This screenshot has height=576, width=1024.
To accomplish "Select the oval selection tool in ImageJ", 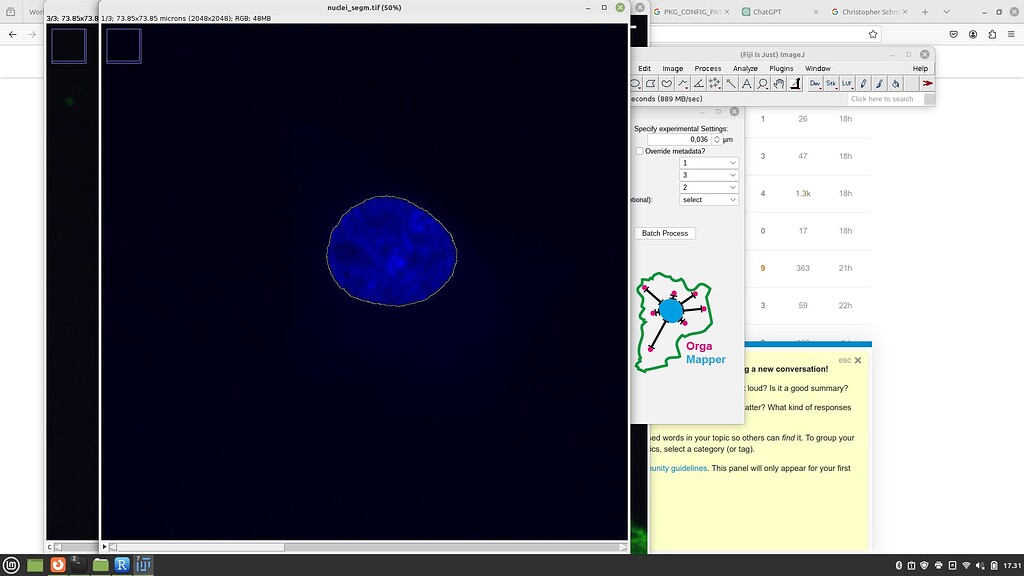I will pyautogui.click(x=634, y=83).
